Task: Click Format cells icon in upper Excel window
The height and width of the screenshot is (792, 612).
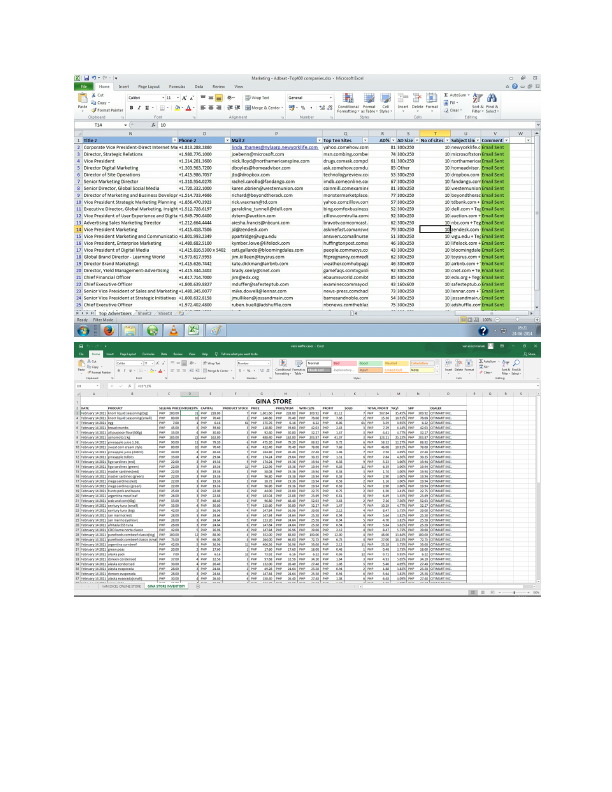Action: point(432,101)
